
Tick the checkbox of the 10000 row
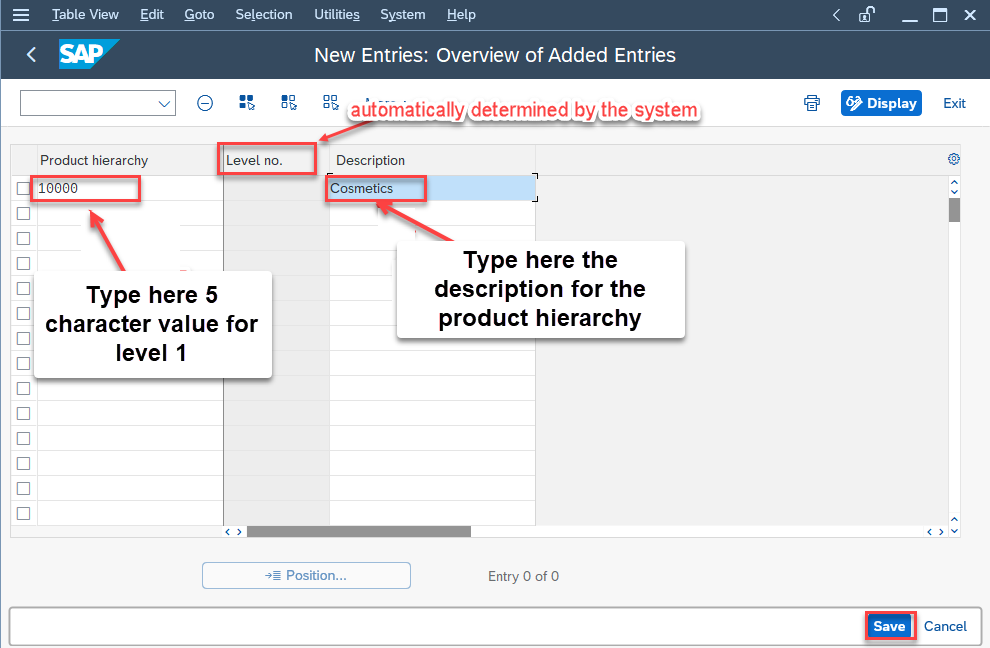[x=23, y=188]
